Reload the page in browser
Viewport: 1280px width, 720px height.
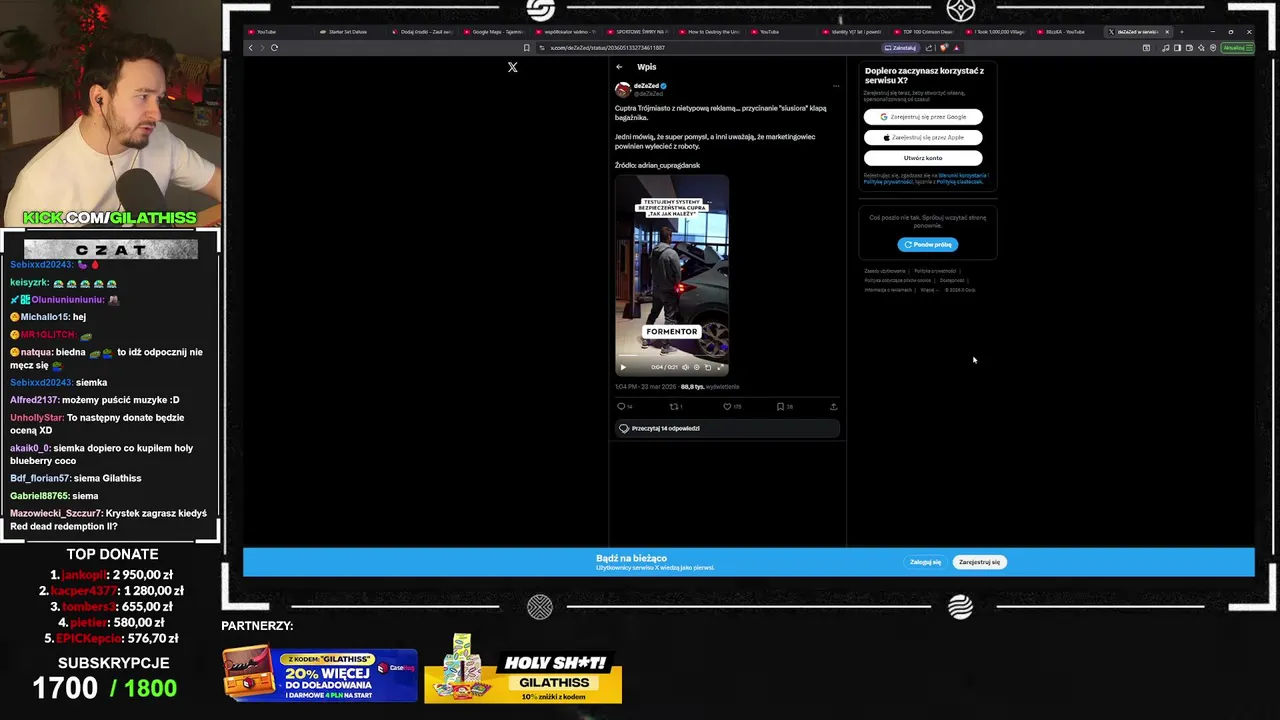coord(274,47)
